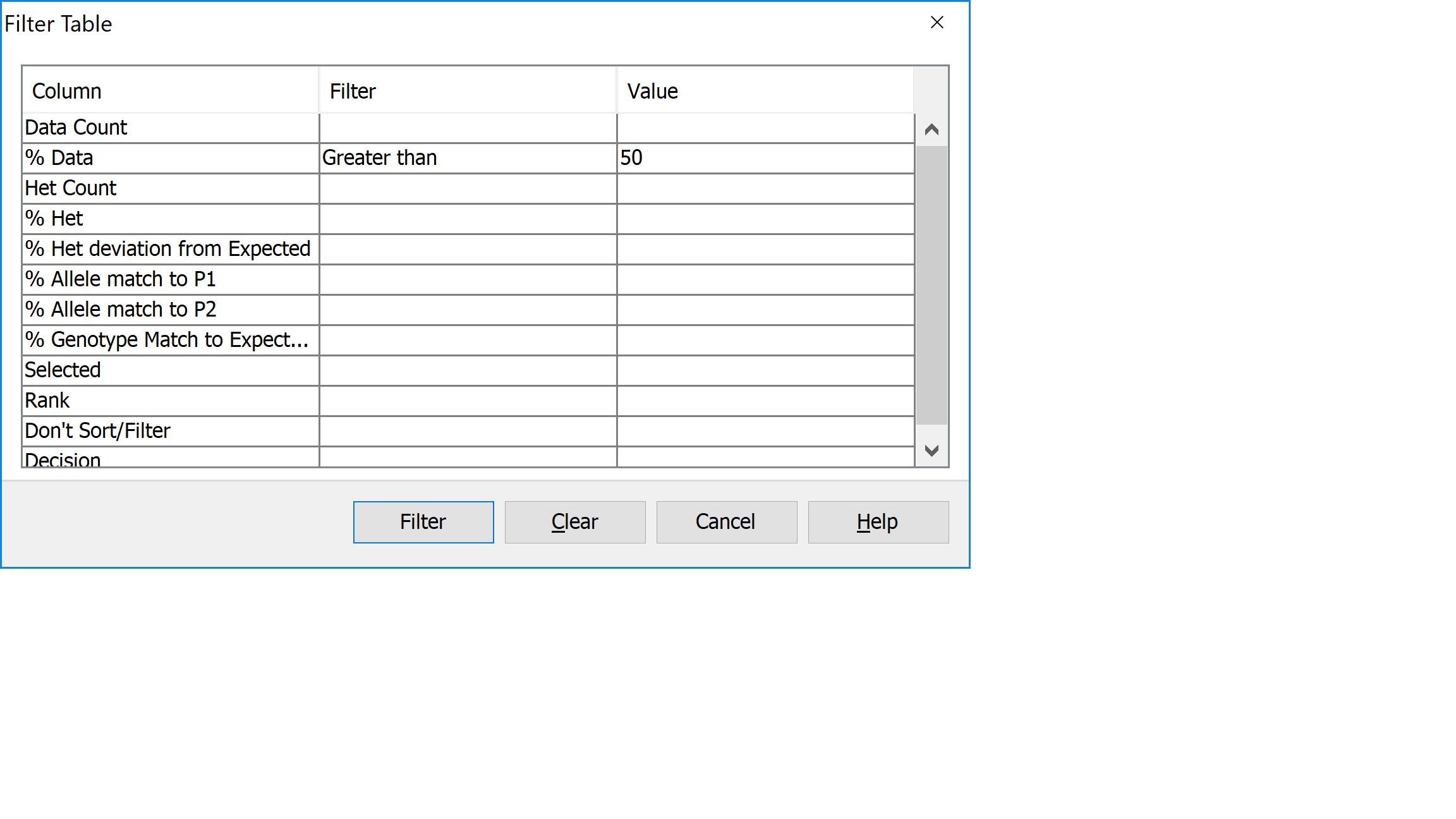Open Filter cell for % Het deviation from Expected
The image size is (1456, 819).
[x=468, y=249]
